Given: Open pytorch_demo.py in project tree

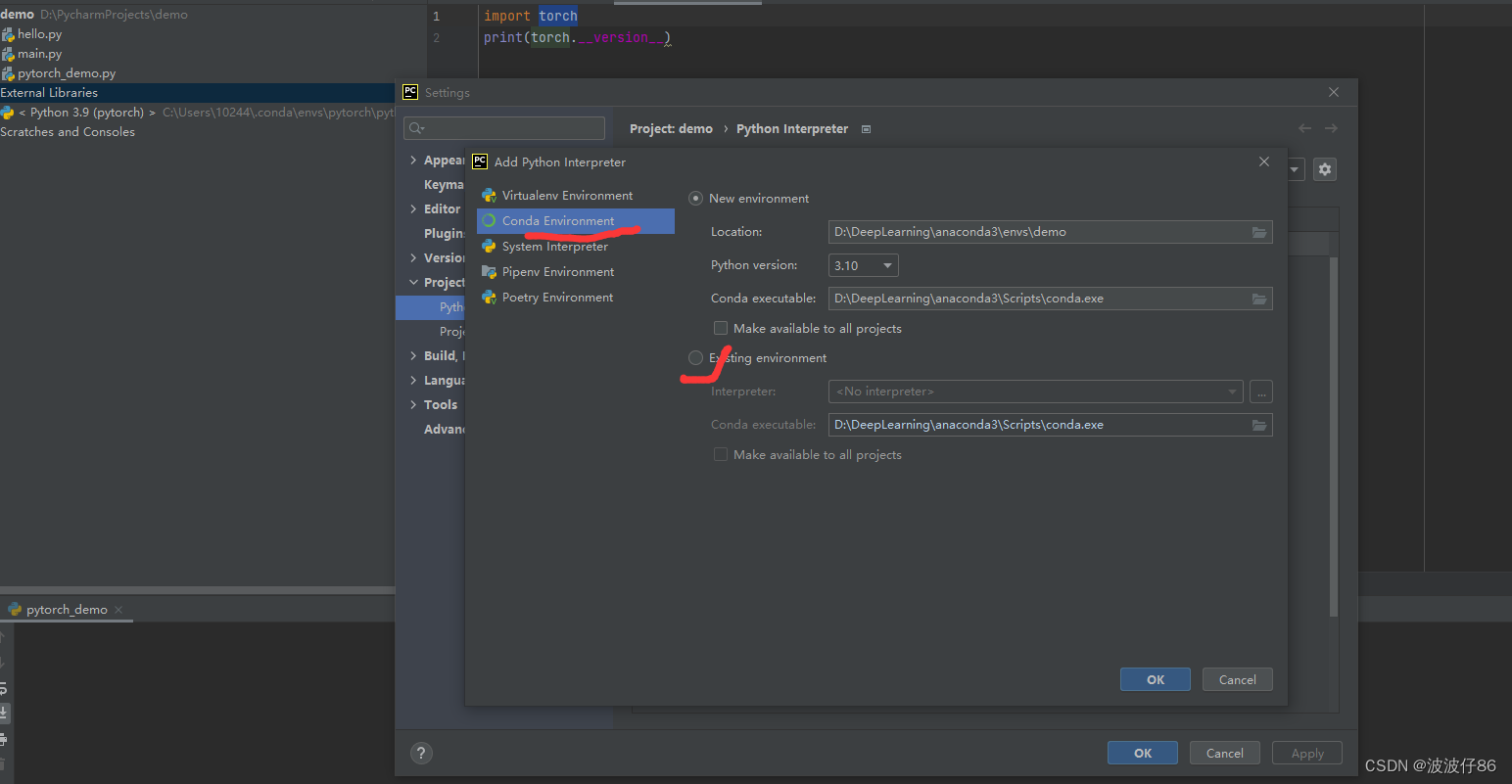Looking at the screenshot, I should (67, 73).
